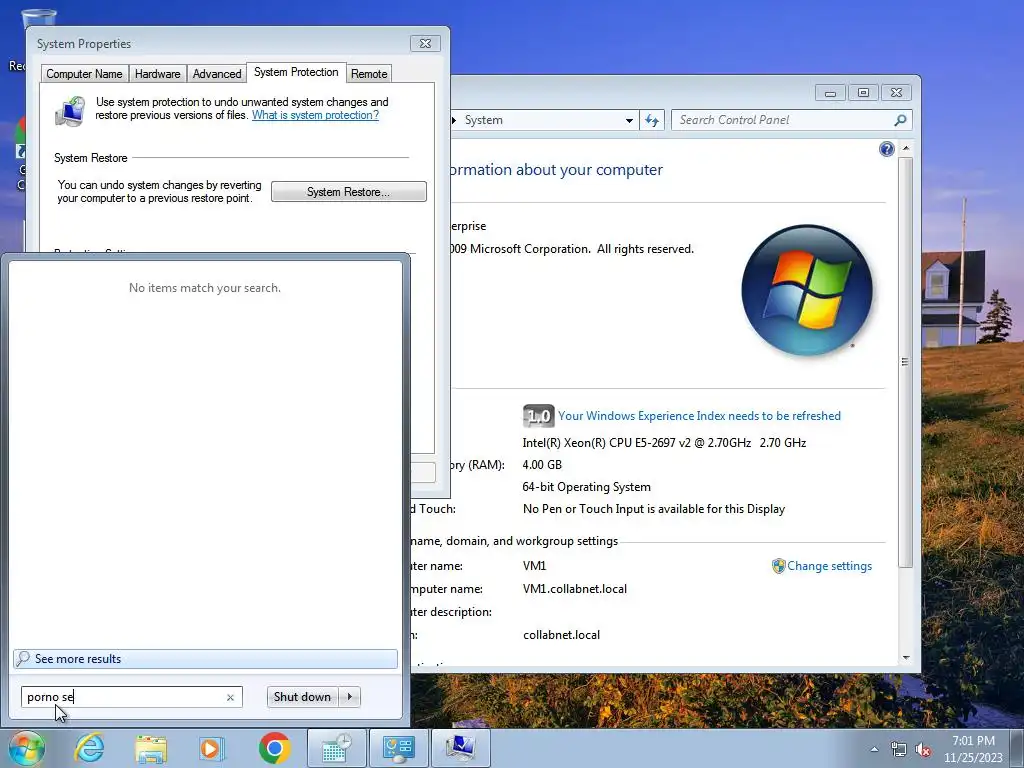Click the Shut down button
This screenshot has width=1024, height=768.
302,697
